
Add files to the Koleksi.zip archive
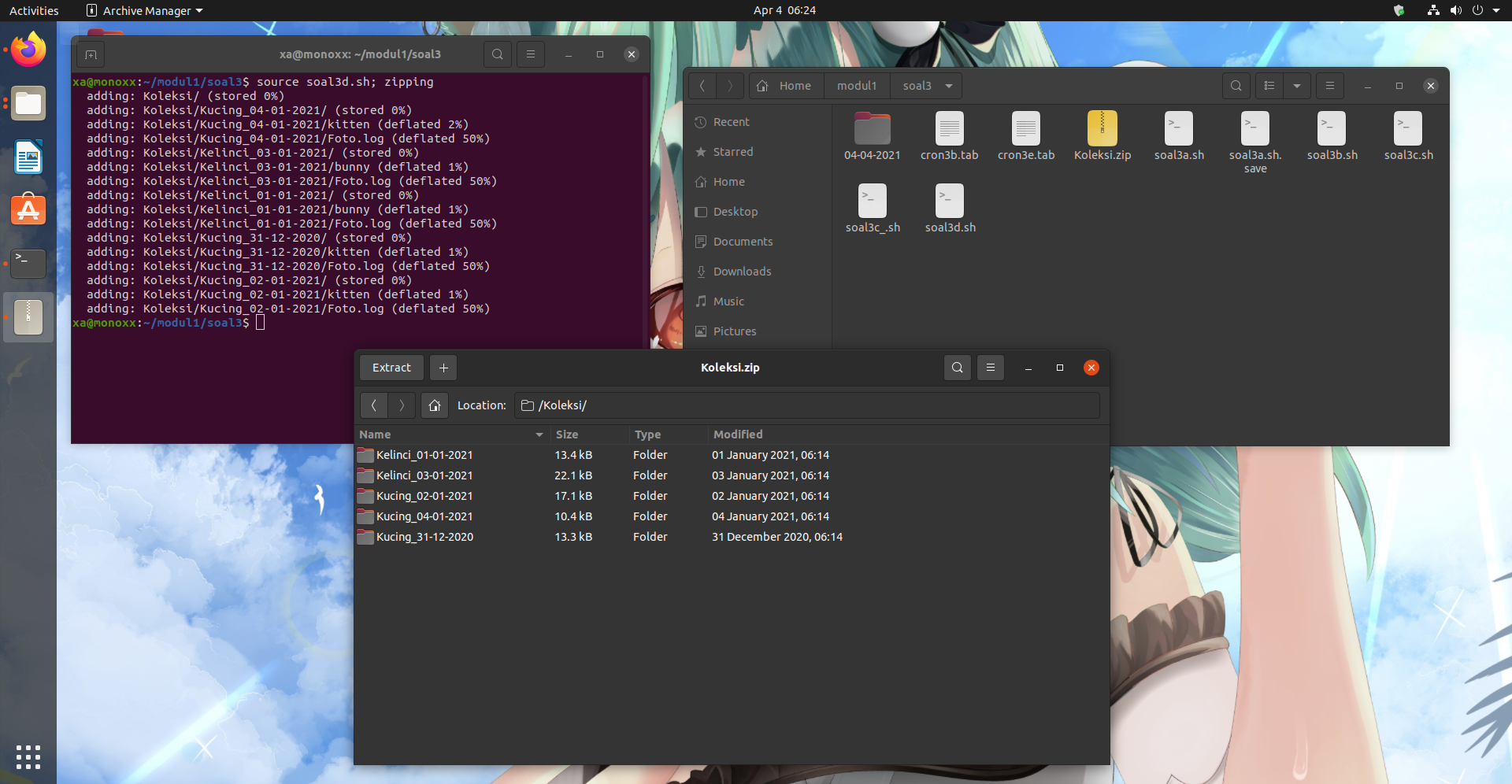[x=443, y=368]
